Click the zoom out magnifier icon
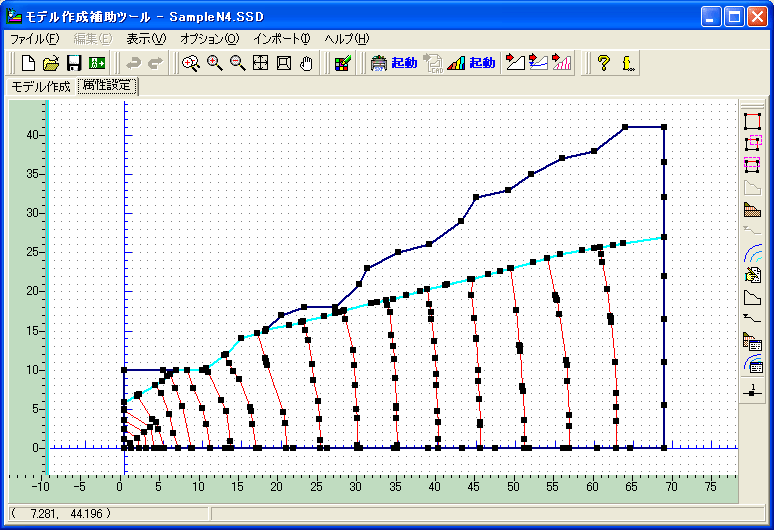This screenshot has height=530, width=774. [237, 63]
